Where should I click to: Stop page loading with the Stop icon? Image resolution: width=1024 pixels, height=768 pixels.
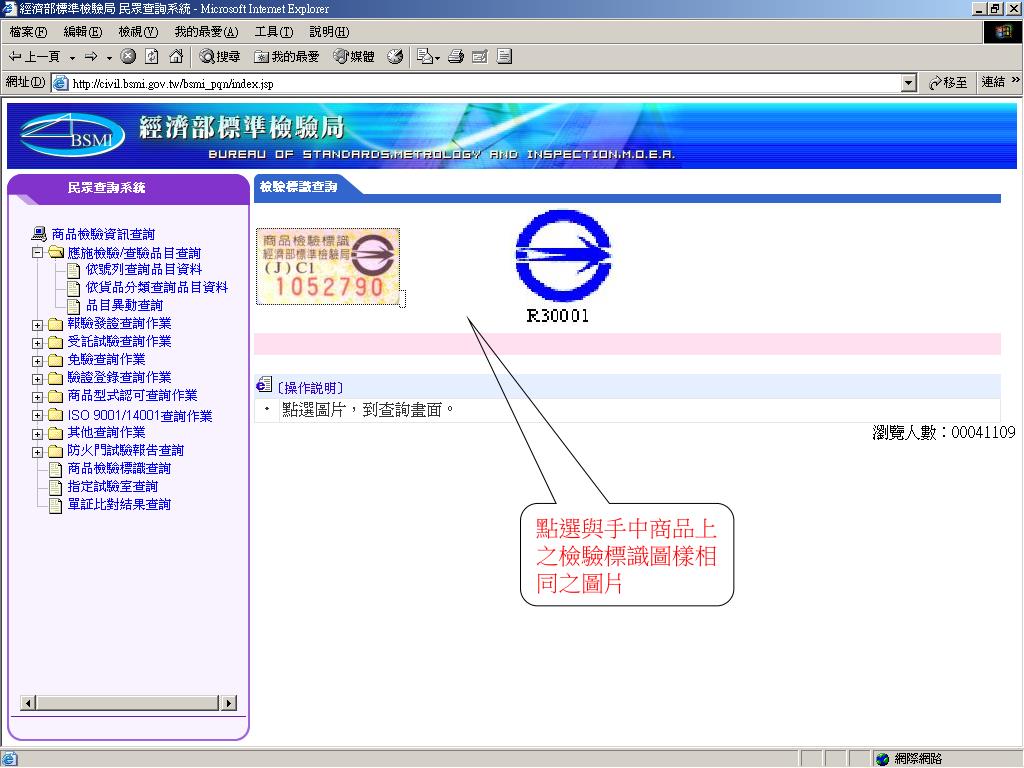tap(128, 57)
